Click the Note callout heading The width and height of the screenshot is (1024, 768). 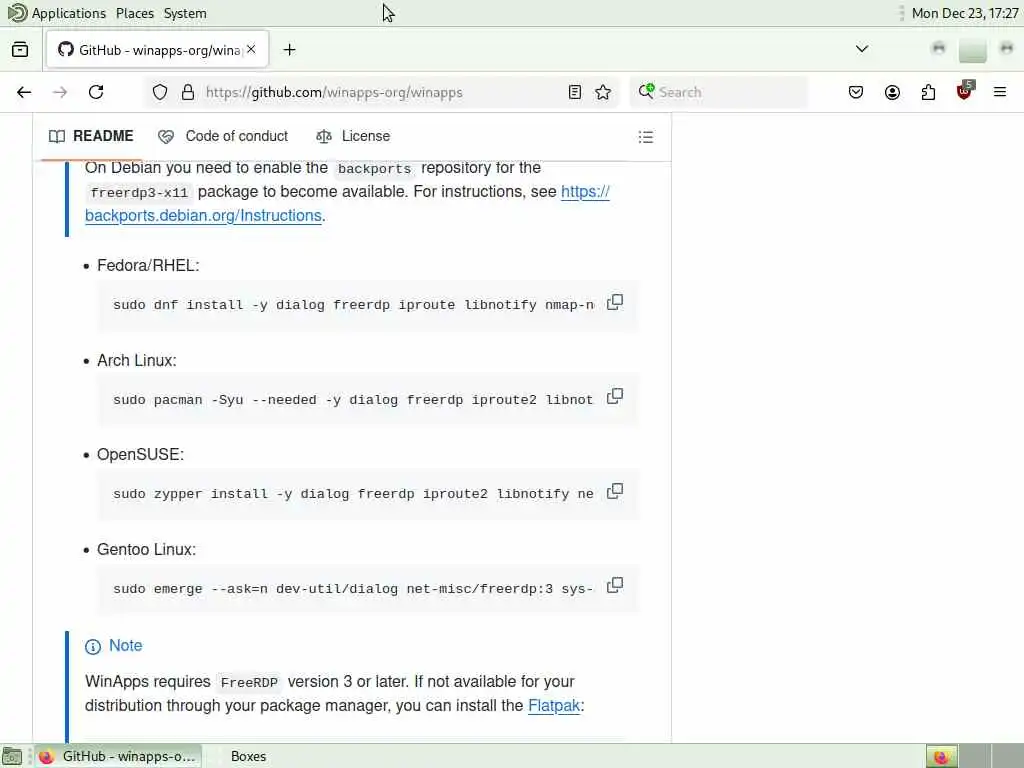pos(114,646)
